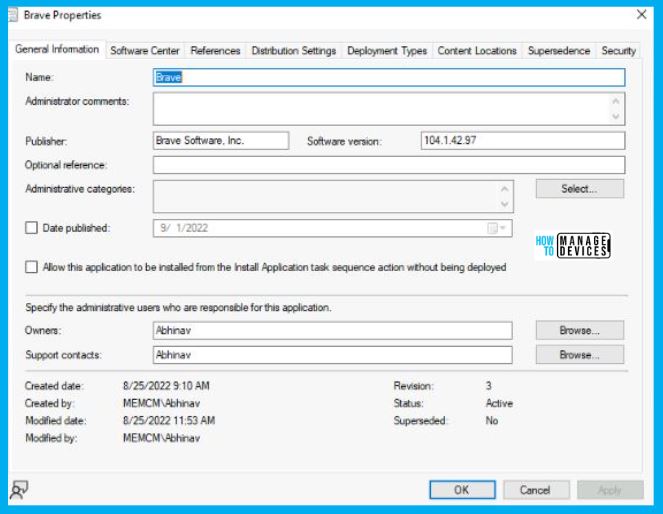663x514 pixels.
Task: Click the Brave Properties document icon in title bar
Action: [x=13, y=15]
